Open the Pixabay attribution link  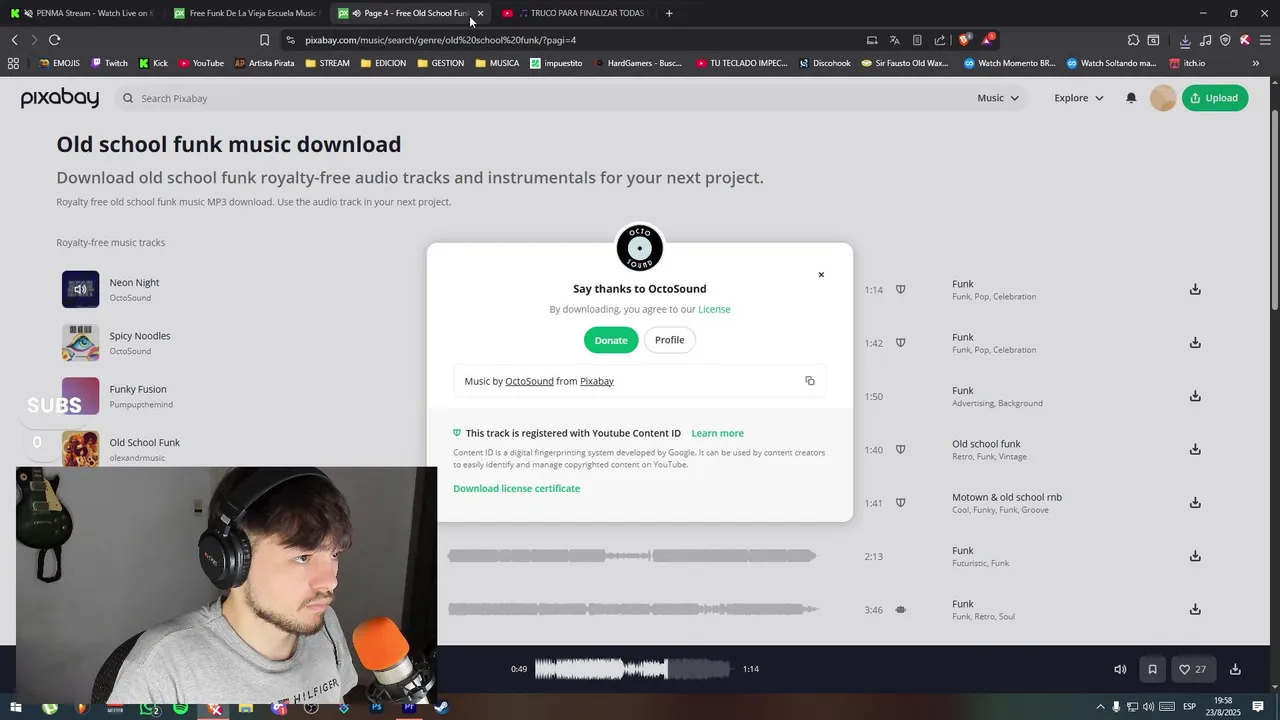[x=597, y=381]
